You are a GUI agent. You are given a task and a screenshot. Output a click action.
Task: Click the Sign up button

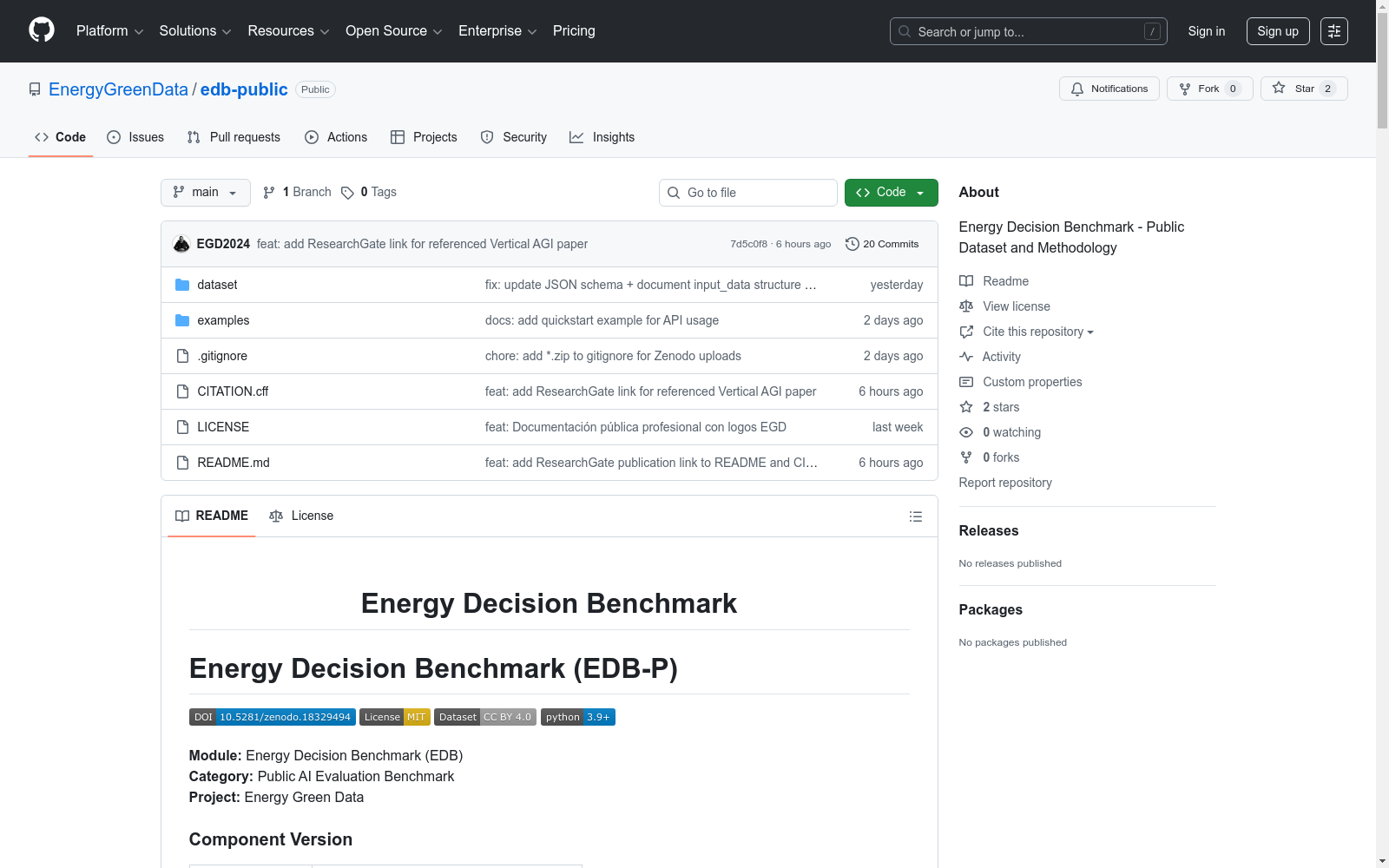[x=1278, y=31]
